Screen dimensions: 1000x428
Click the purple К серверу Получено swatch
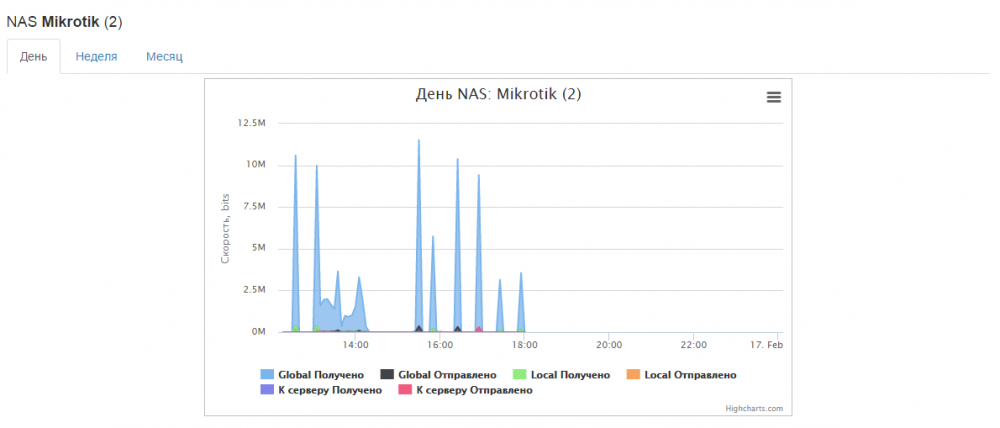[267, 390]
